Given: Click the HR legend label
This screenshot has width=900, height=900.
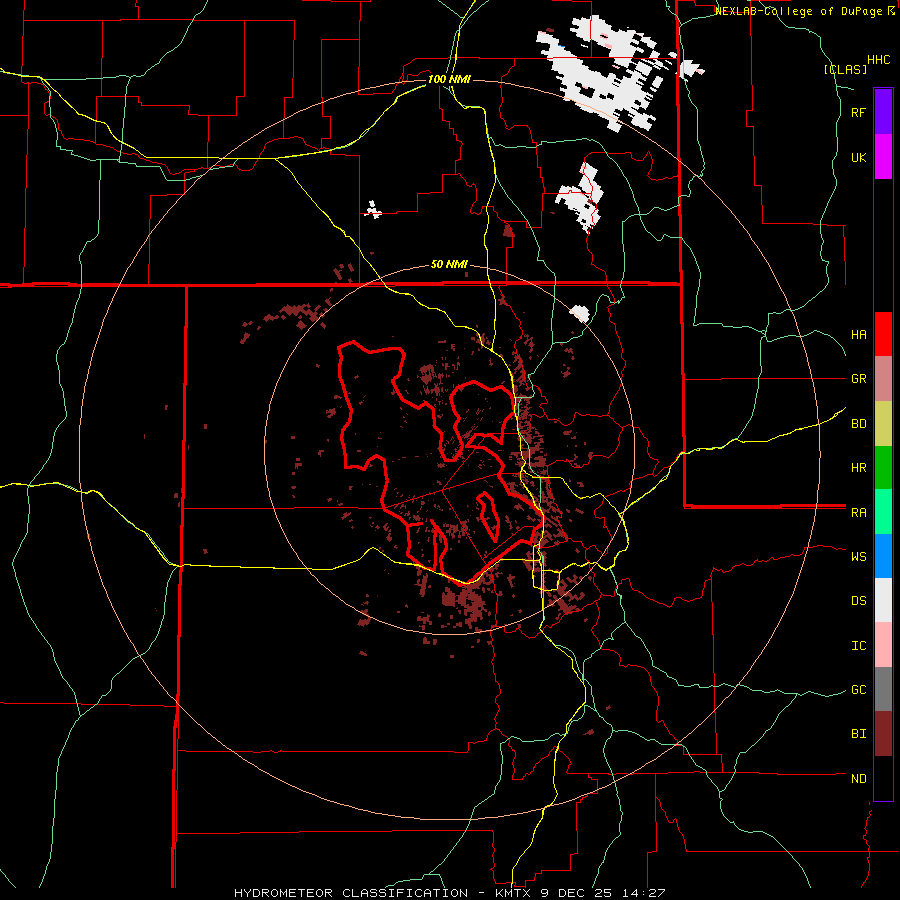Looking at the screenshot, I should (x=858, y=468).
